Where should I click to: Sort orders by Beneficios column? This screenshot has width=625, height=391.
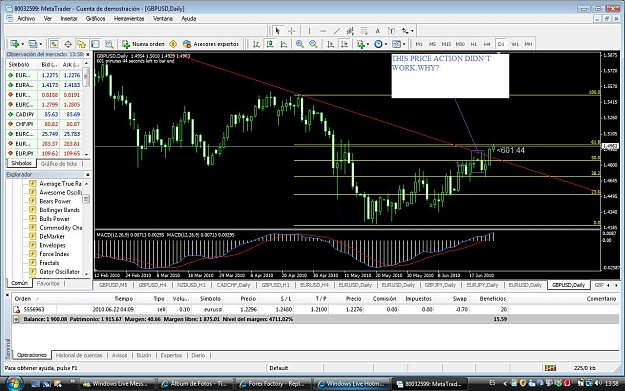[493, 299]
